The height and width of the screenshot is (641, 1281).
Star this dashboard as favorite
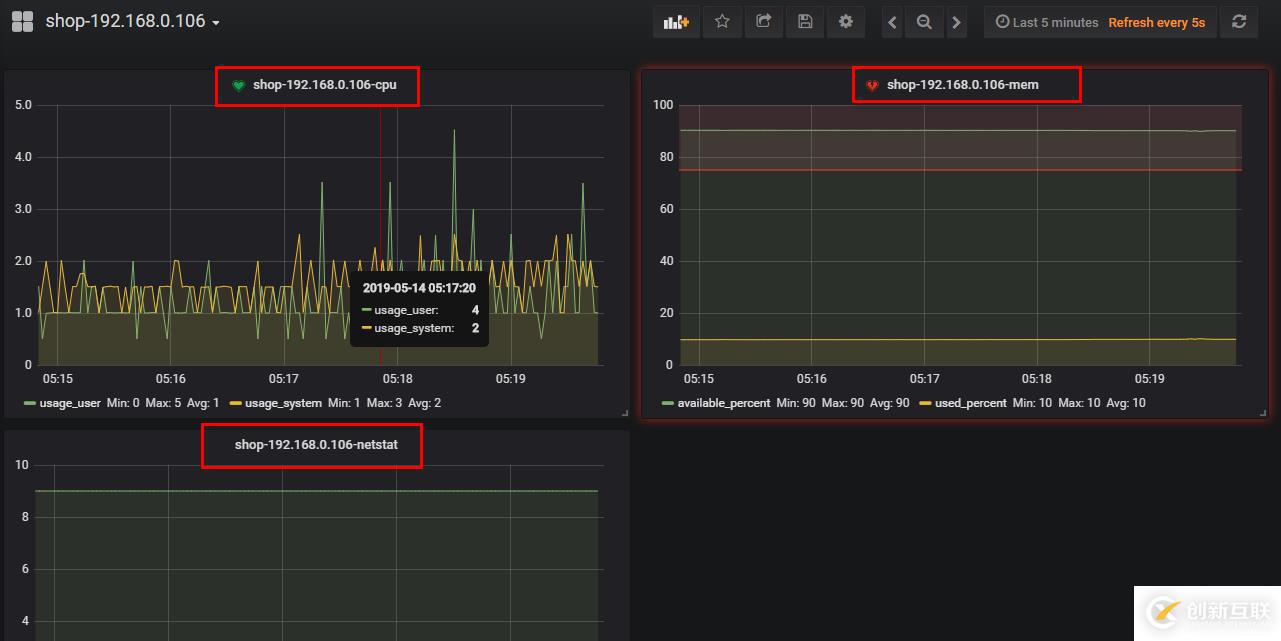tap(722, 21)
